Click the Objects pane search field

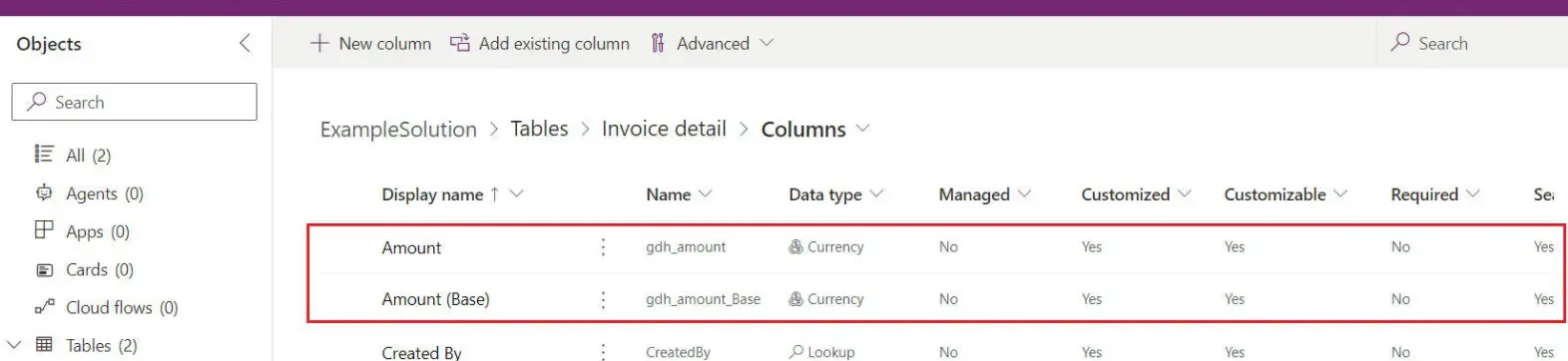coord(134,102)
